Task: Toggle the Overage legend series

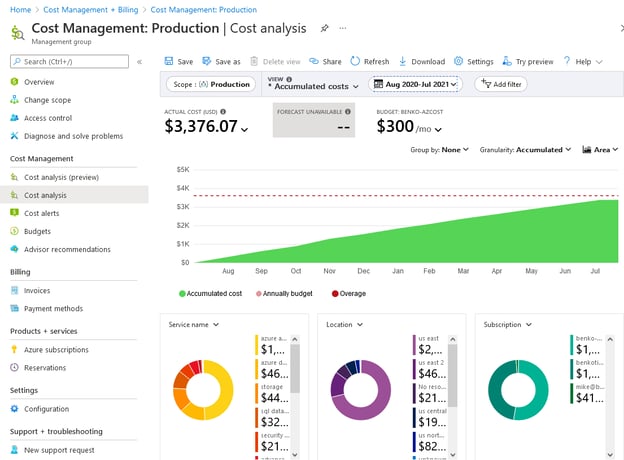Action: pos(349,293)
